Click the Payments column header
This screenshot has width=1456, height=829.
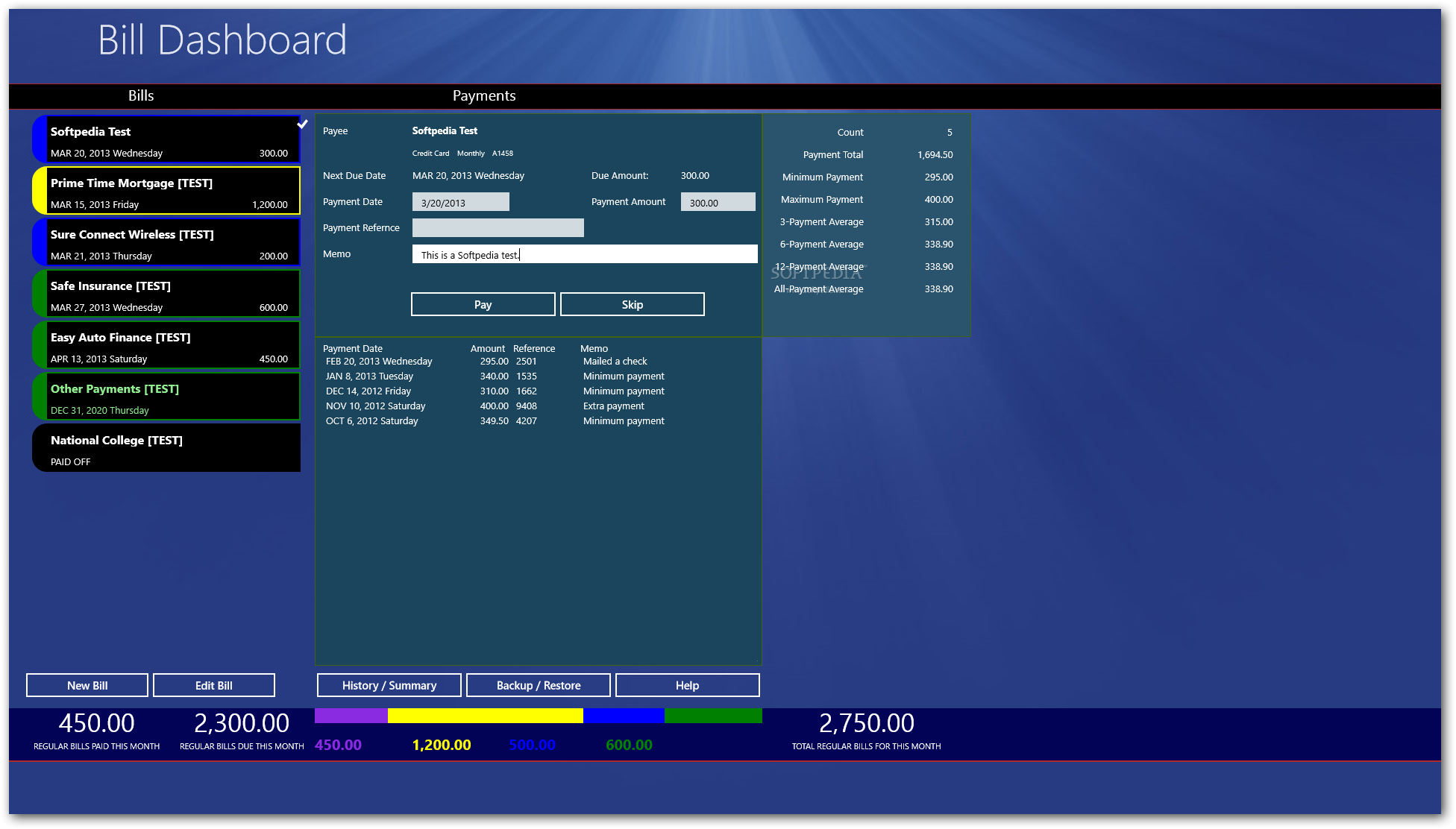coord(484,95)
